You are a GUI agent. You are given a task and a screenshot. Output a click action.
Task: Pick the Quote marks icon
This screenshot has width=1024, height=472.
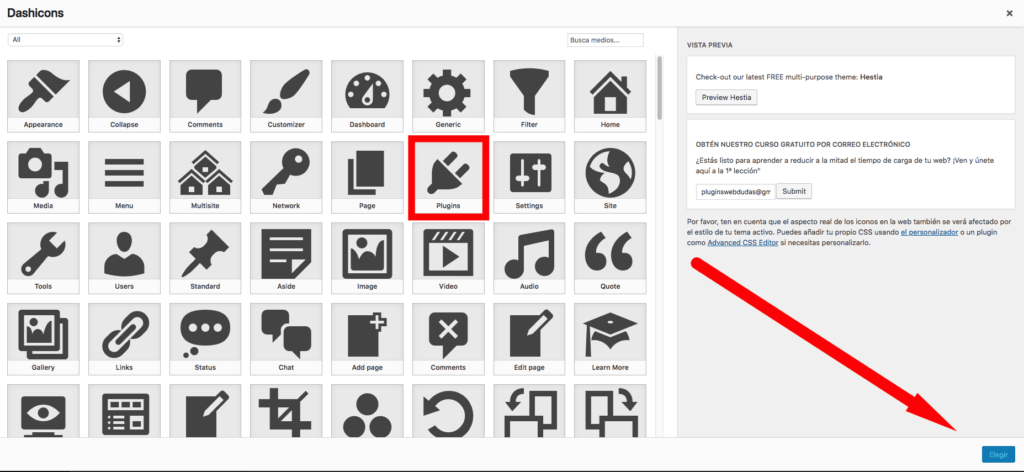pos(610,258)
